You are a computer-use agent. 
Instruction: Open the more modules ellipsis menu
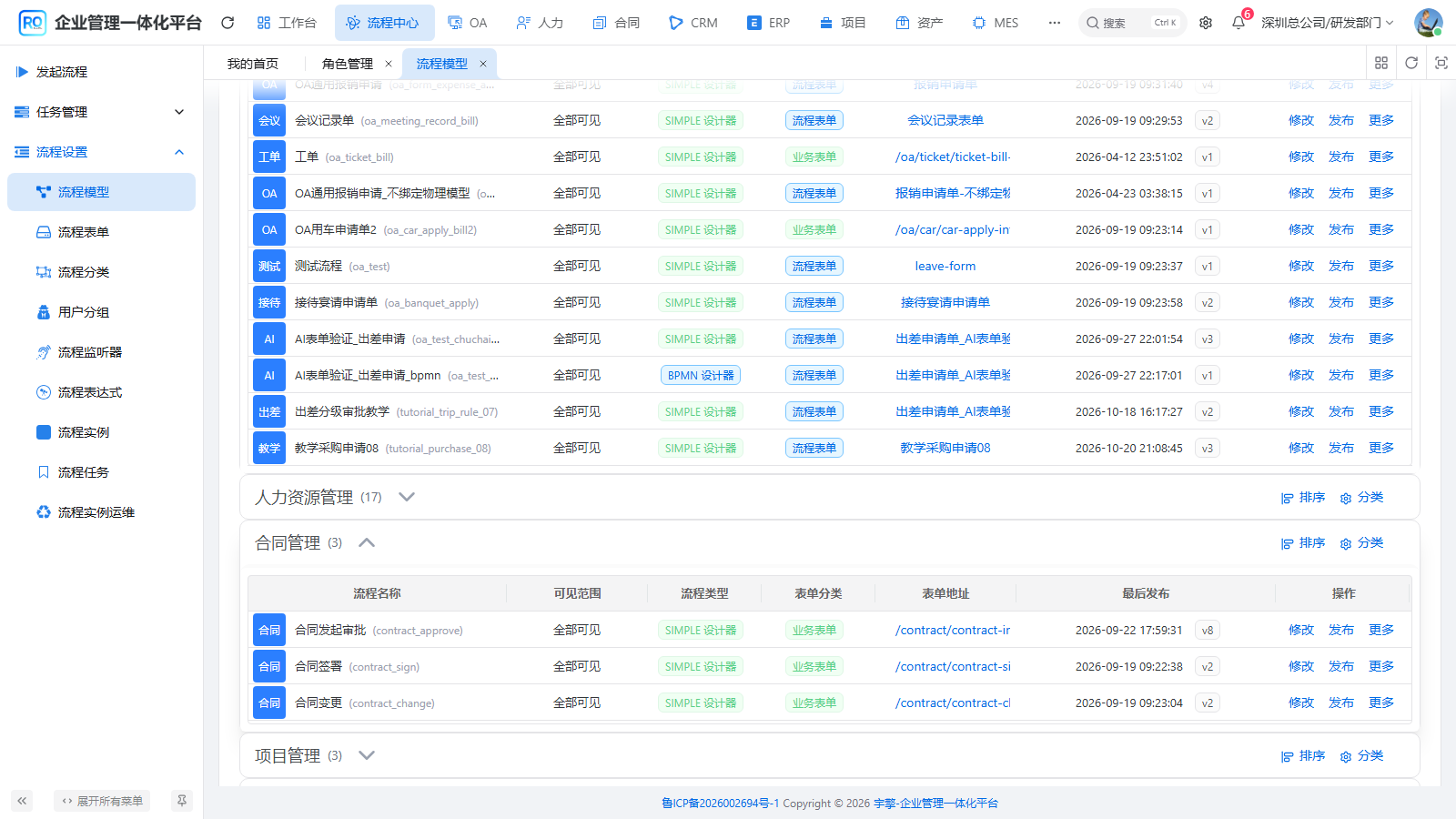coord(1054,23)
